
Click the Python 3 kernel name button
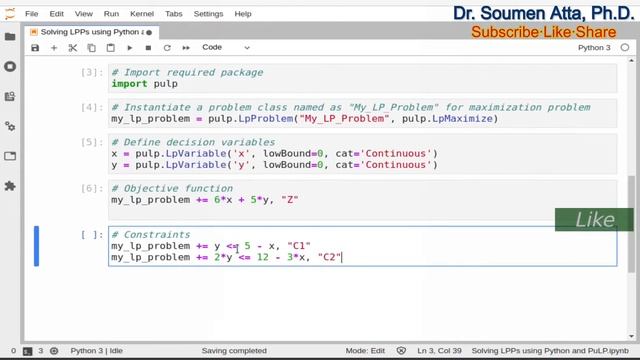(594, 48)
